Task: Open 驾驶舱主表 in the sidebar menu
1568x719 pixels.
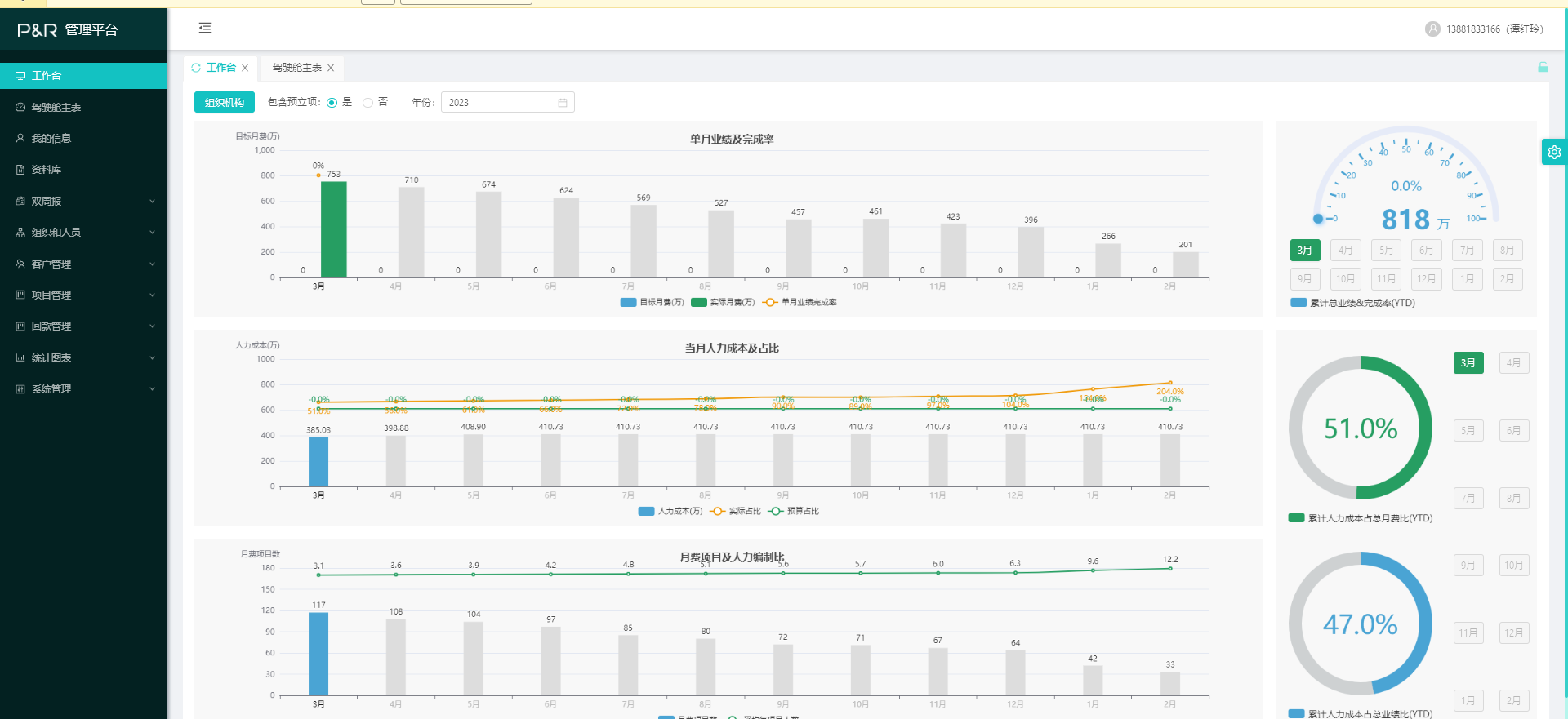Action: click(x=83, y=107)
